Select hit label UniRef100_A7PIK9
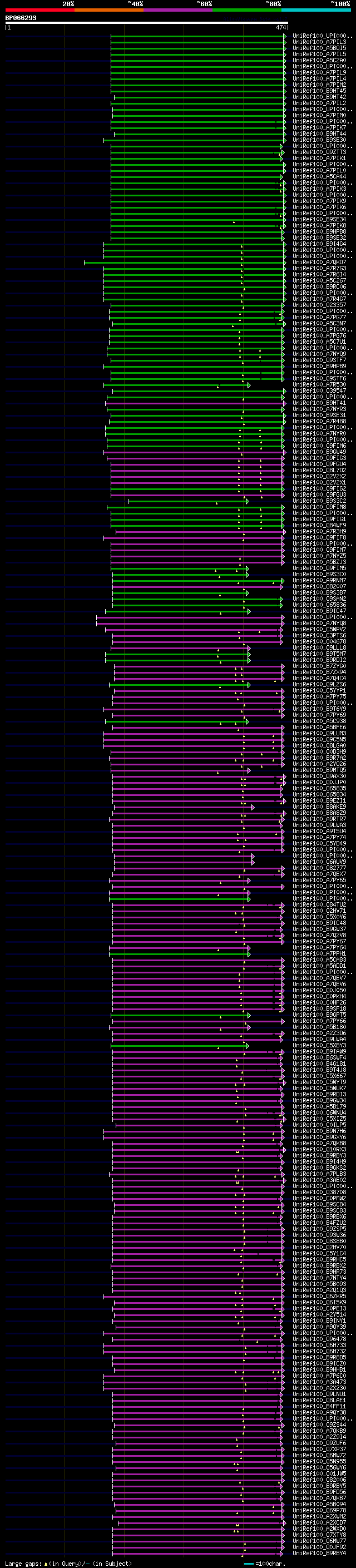 [319, 201]
